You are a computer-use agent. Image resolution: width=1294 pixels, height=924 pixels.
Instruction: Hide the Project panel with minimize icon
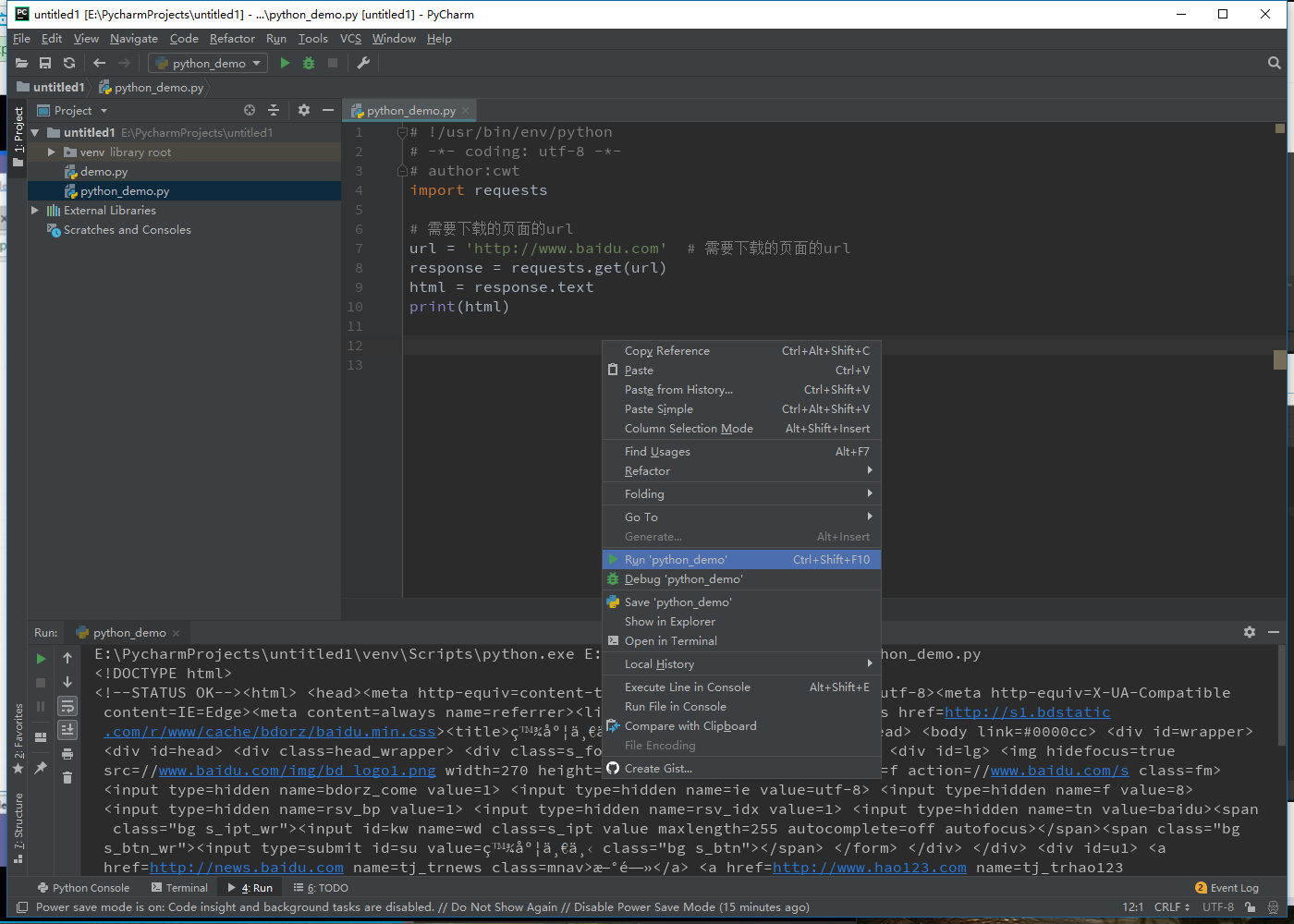pos(327,110)
